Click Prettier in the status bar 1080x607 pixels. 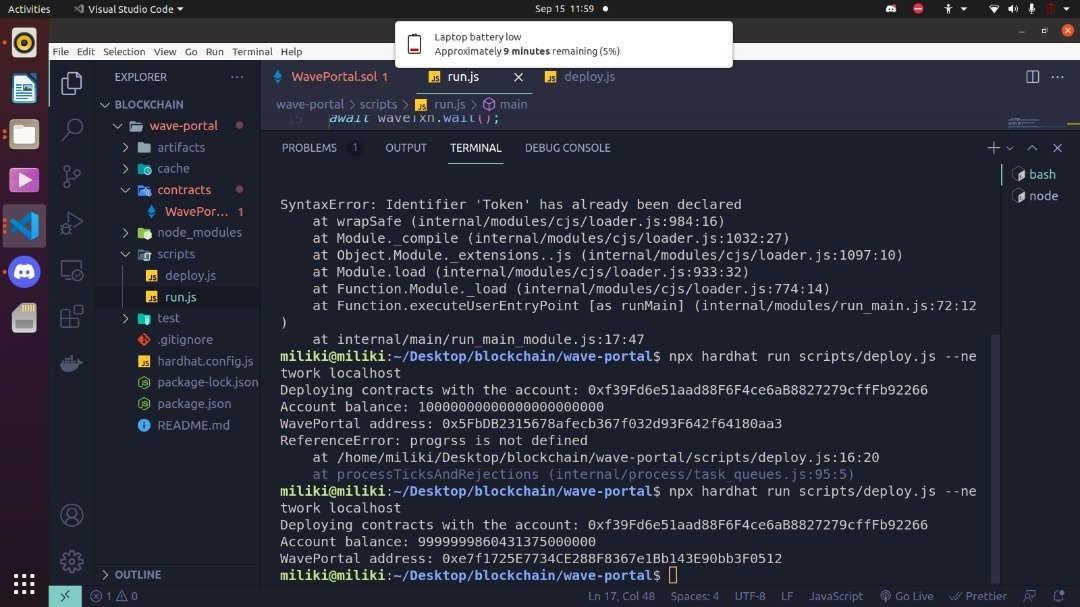click(x=978, y=596)
